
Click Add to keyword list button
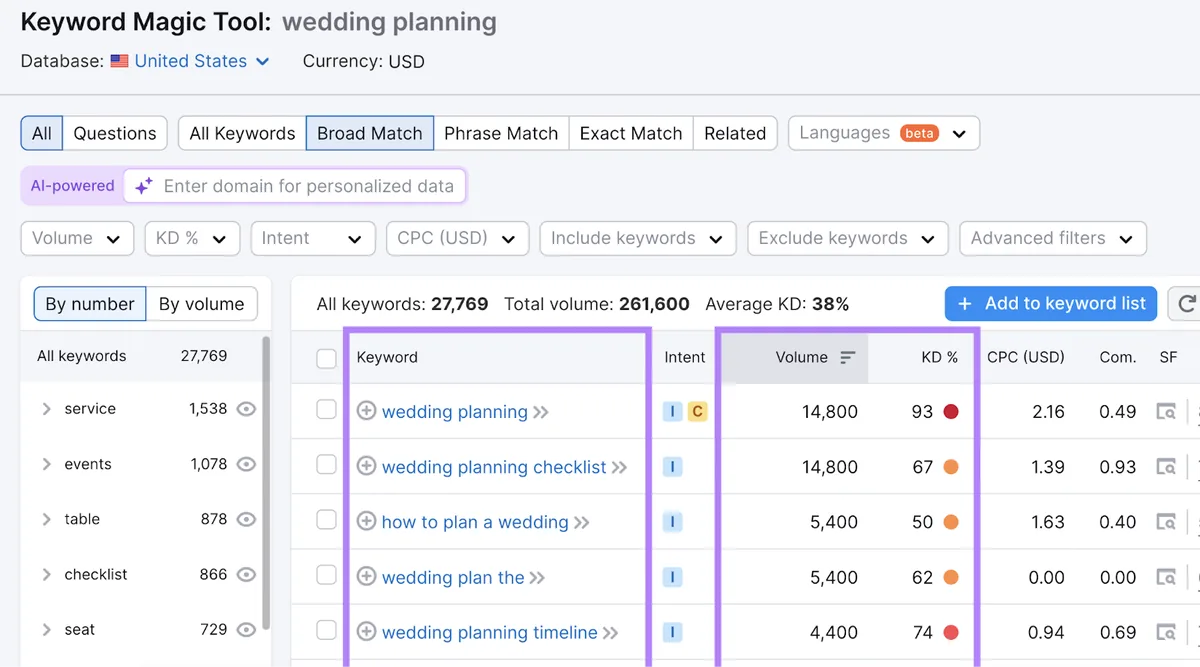1051,304
